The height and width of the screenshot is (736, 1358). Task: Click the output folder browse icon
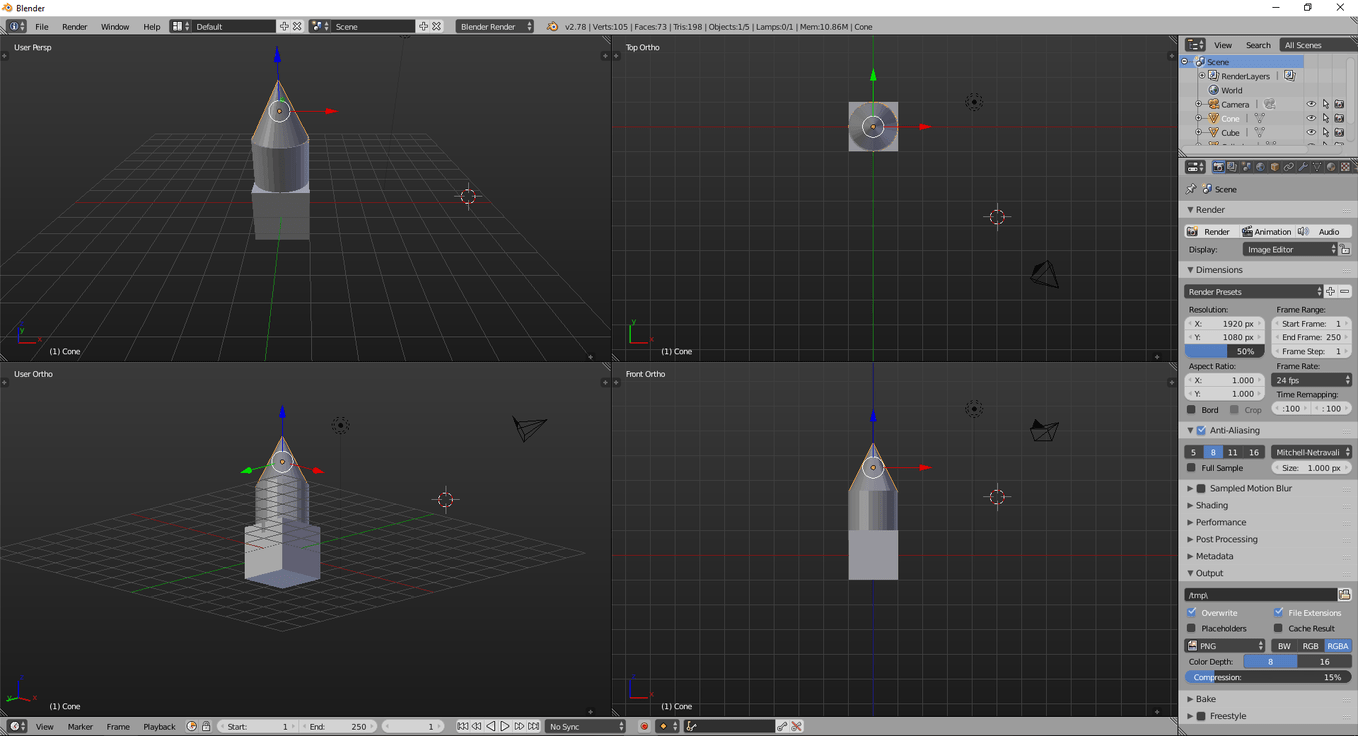click(1344, 595)
